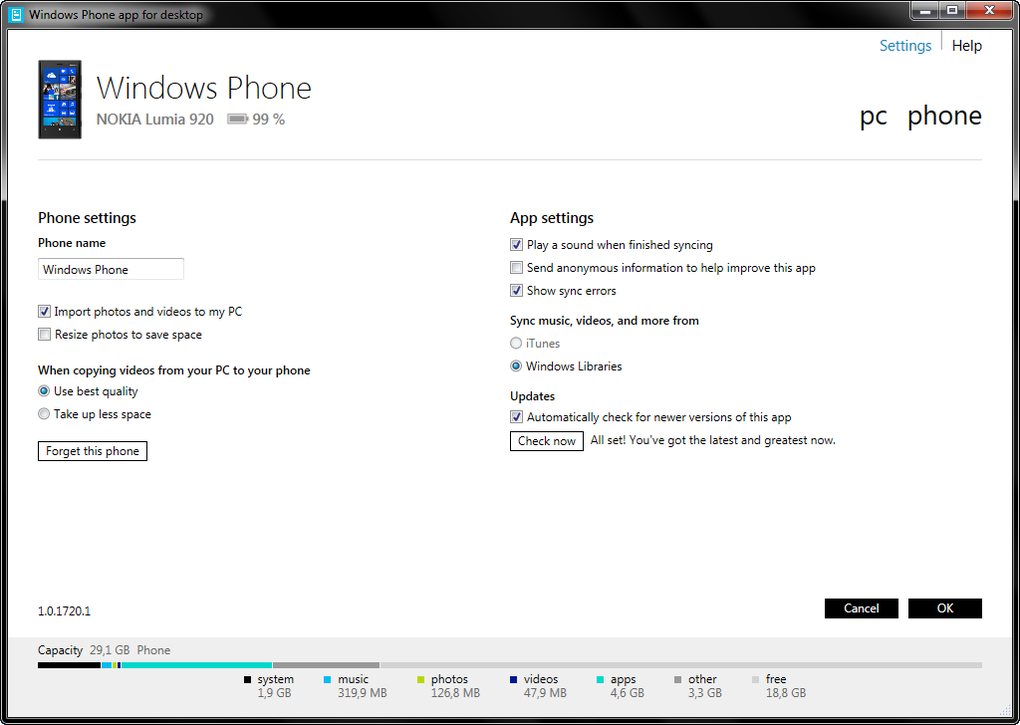Image resolution: width=1020 pixels, height=725 pixels.
Task: Click the teal apps legend square
Action: 600,679
